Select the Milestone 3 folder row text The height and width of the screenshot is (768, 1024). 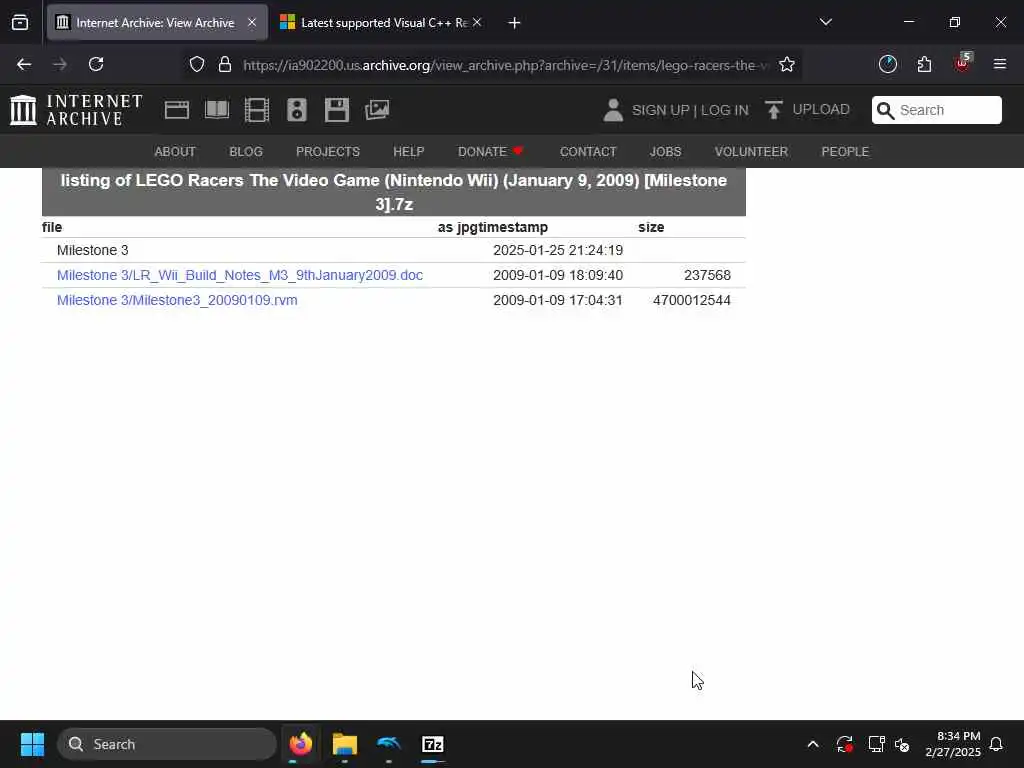click(x=93, y=250)
